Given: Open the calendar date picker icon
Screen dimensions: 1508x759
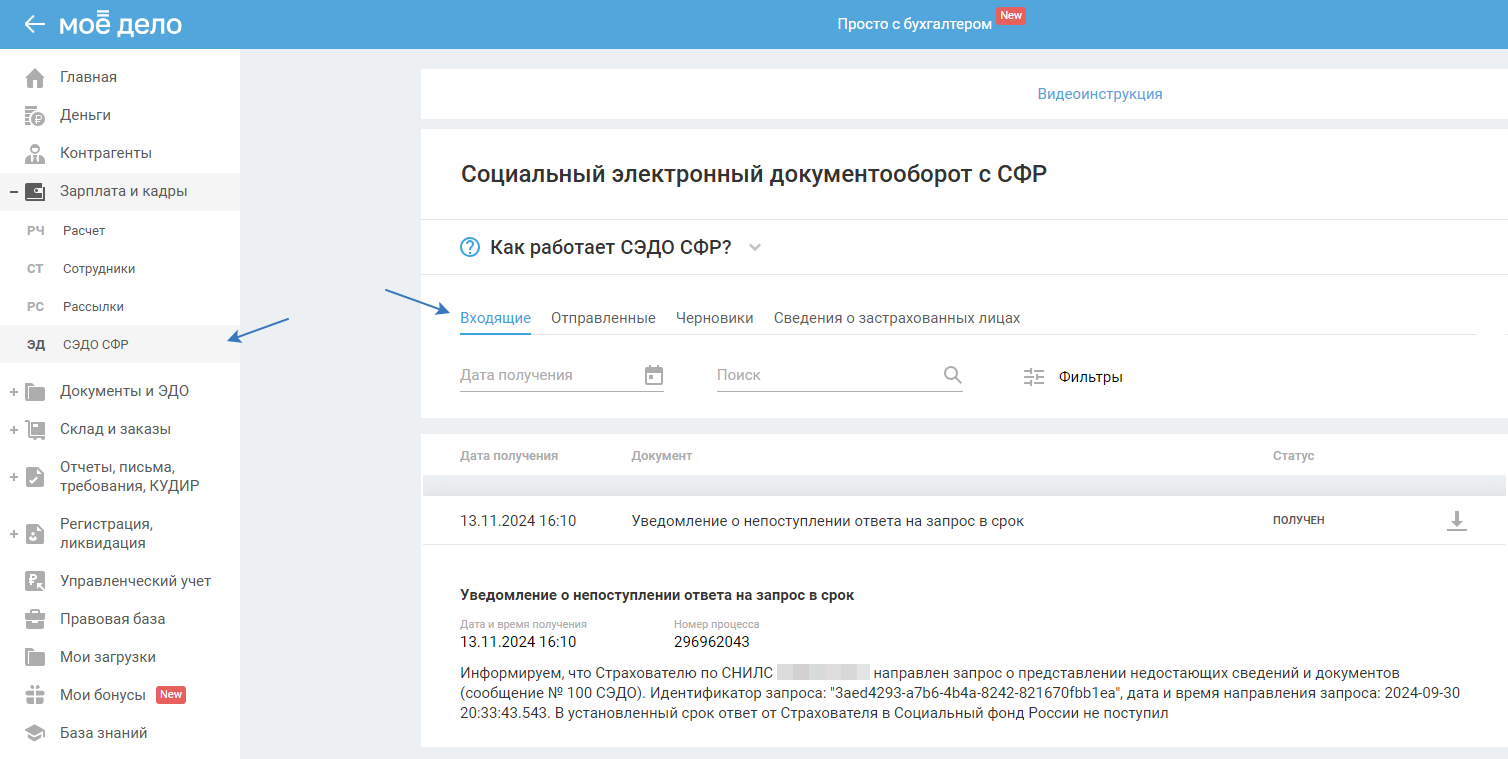Looking at the screenshot, I should (654, 375).
